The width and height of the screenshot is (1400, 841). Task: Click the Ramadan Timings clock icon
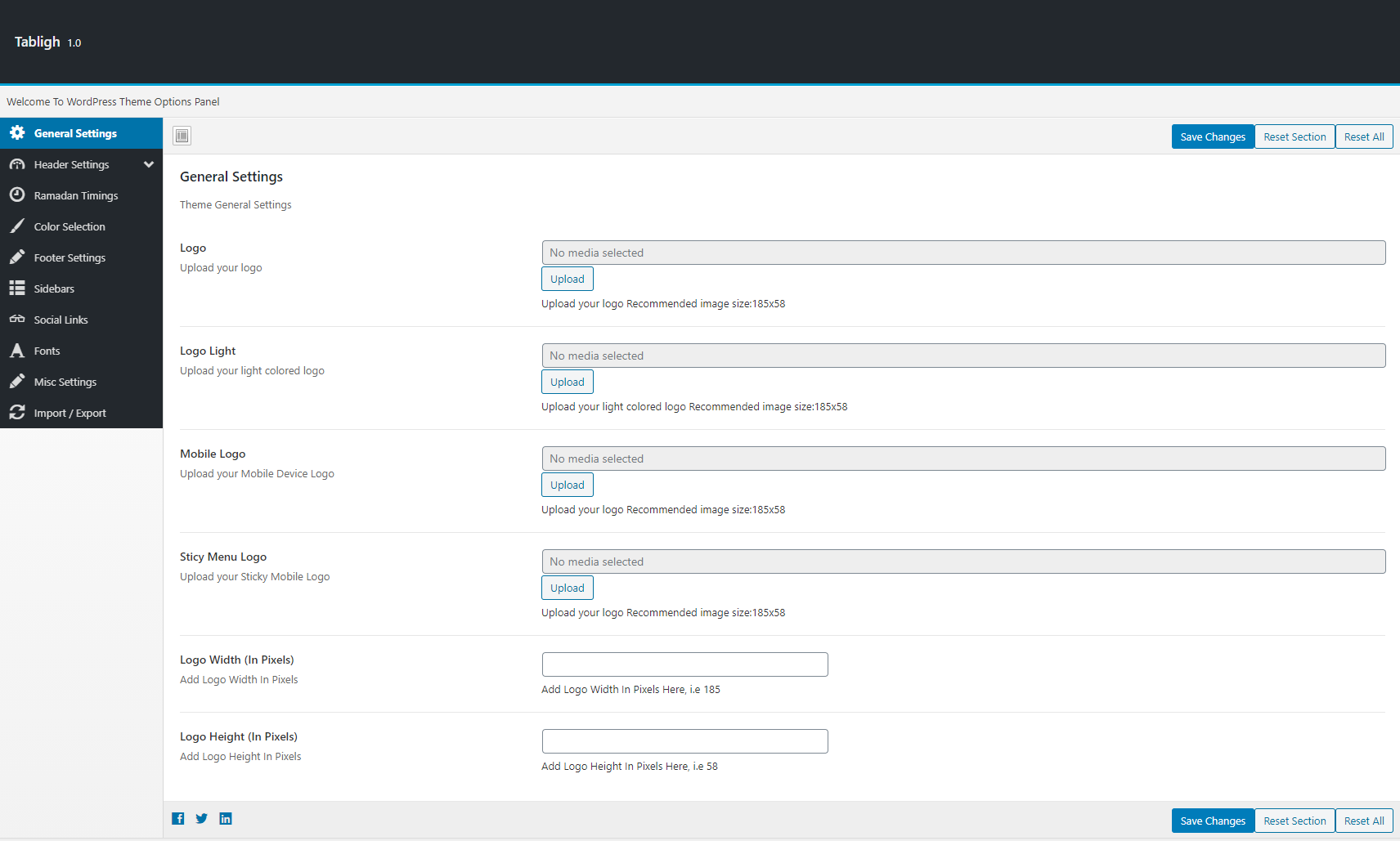(x=17, y=195)
